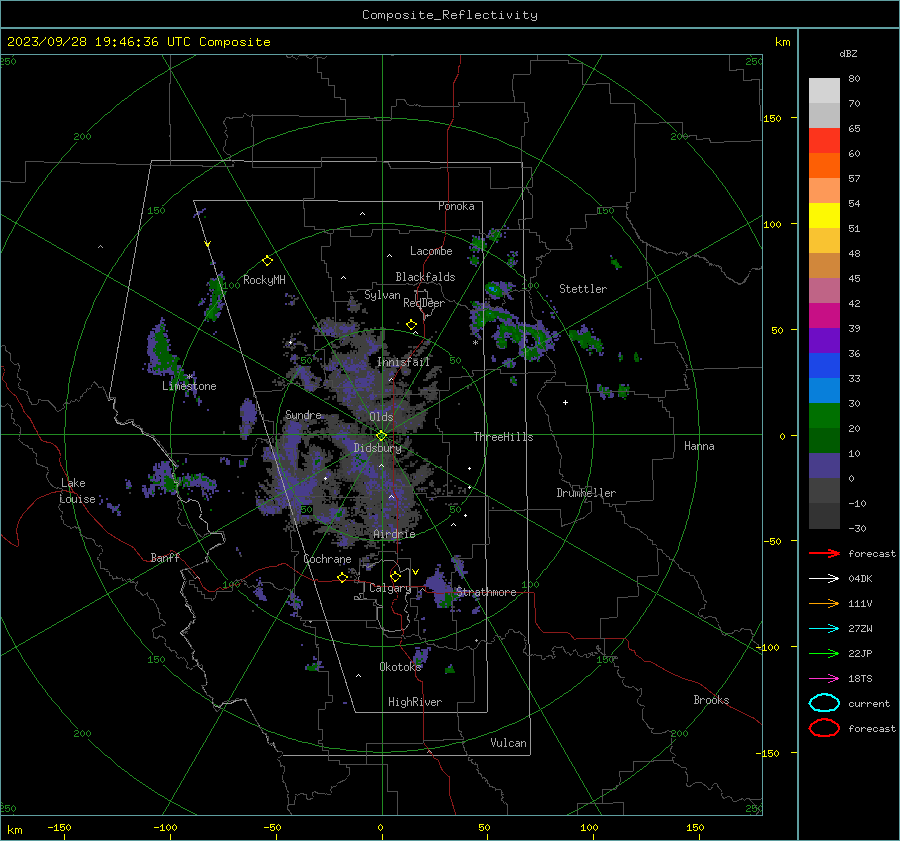
Task: Click the yellow radar-center diamond above Didsbury
Action: point(381,435)
